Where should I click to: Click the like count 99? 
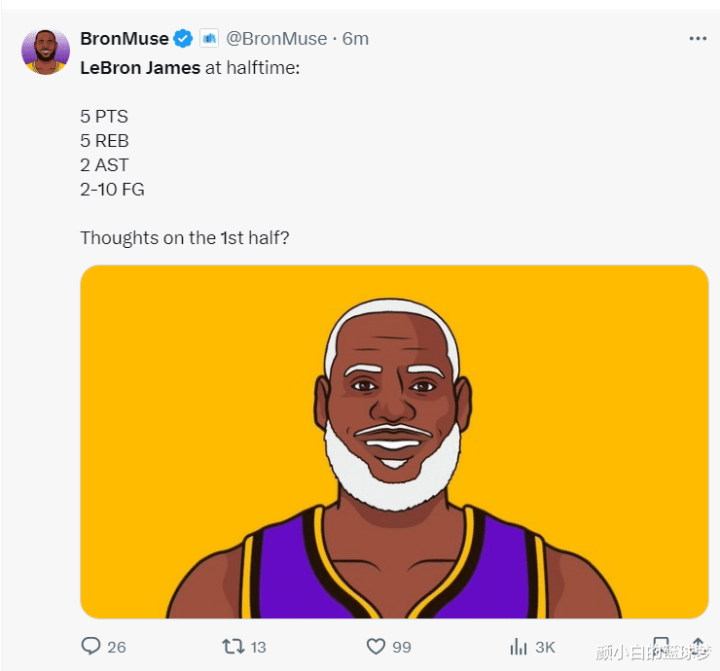click(x=402, y=647)
